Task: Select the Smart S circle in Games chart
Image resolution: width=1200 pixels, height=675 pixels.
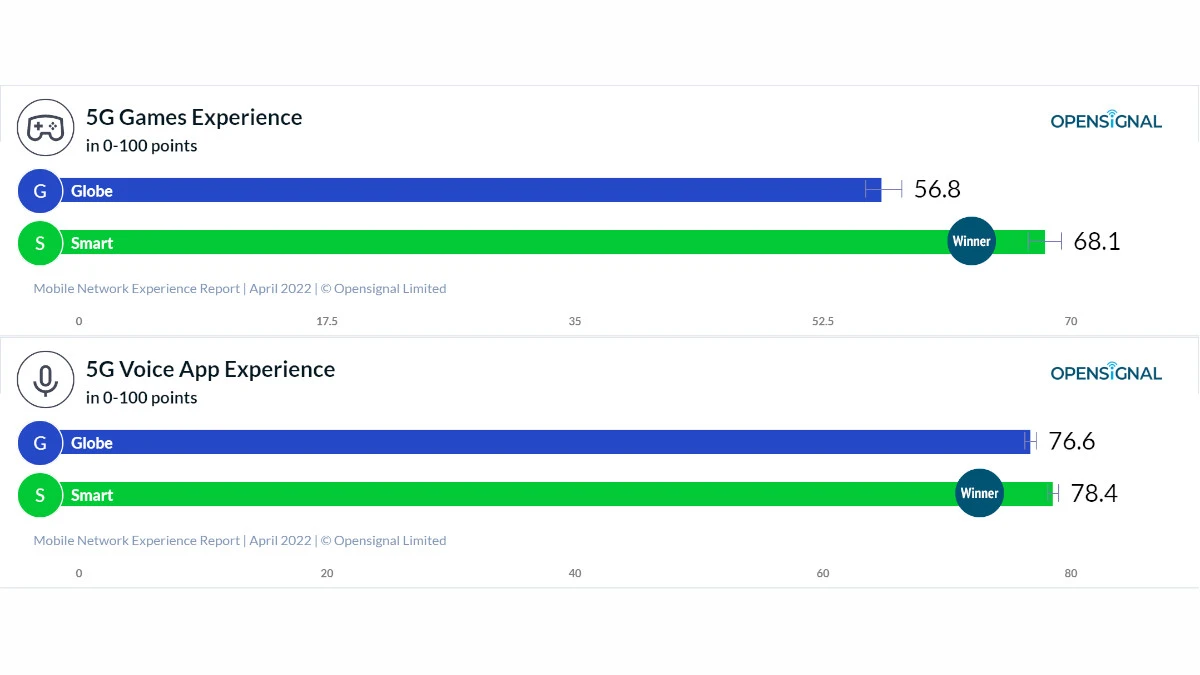Action: (40, 243)
